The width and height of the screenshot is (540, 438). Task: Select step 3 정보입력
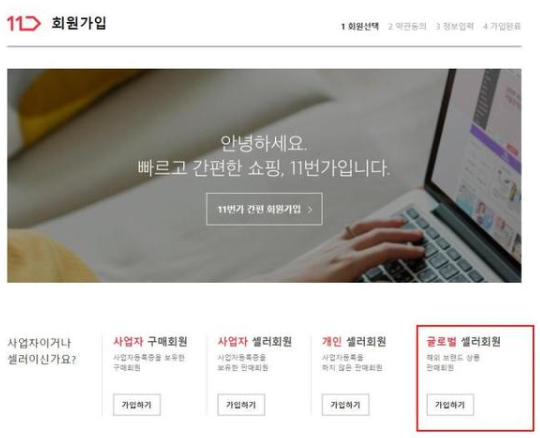pyautogui.click(x=455, y=26)
